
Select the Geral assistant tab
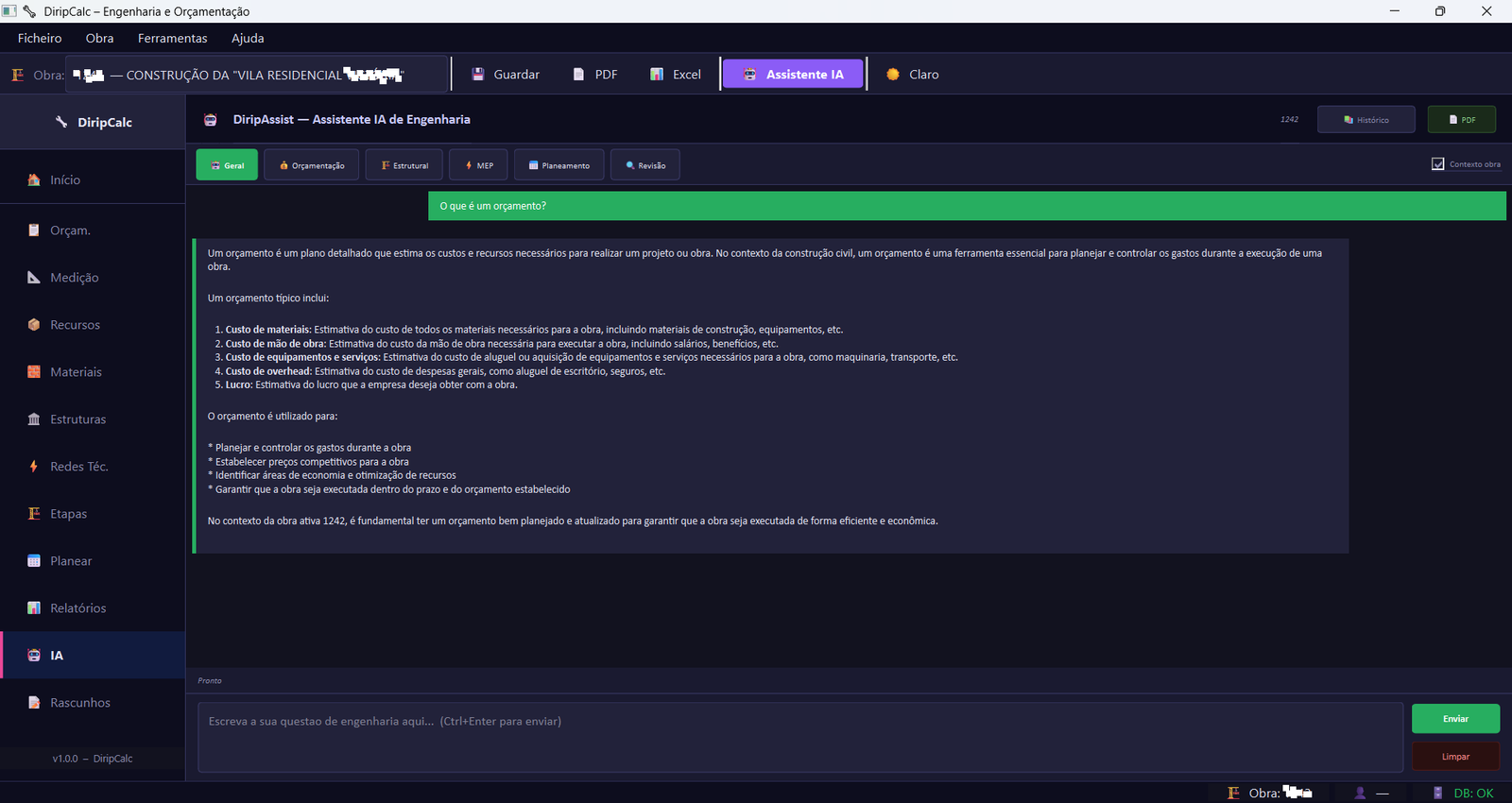click(227, 165)
